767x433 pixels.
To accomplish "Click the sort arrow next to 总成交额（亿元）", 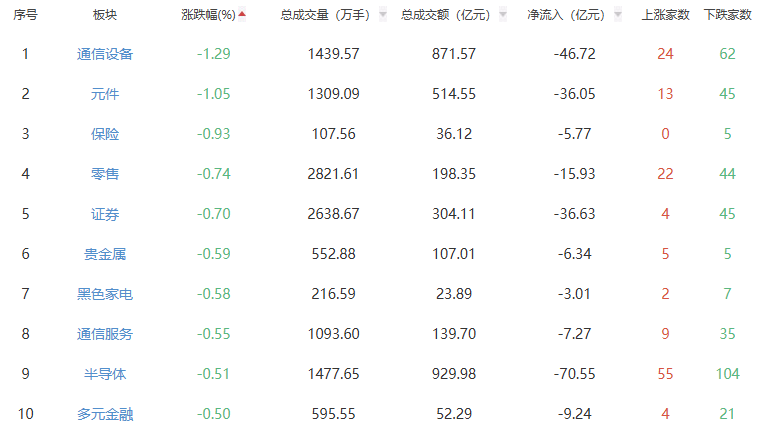I will (x=502, y=16).
